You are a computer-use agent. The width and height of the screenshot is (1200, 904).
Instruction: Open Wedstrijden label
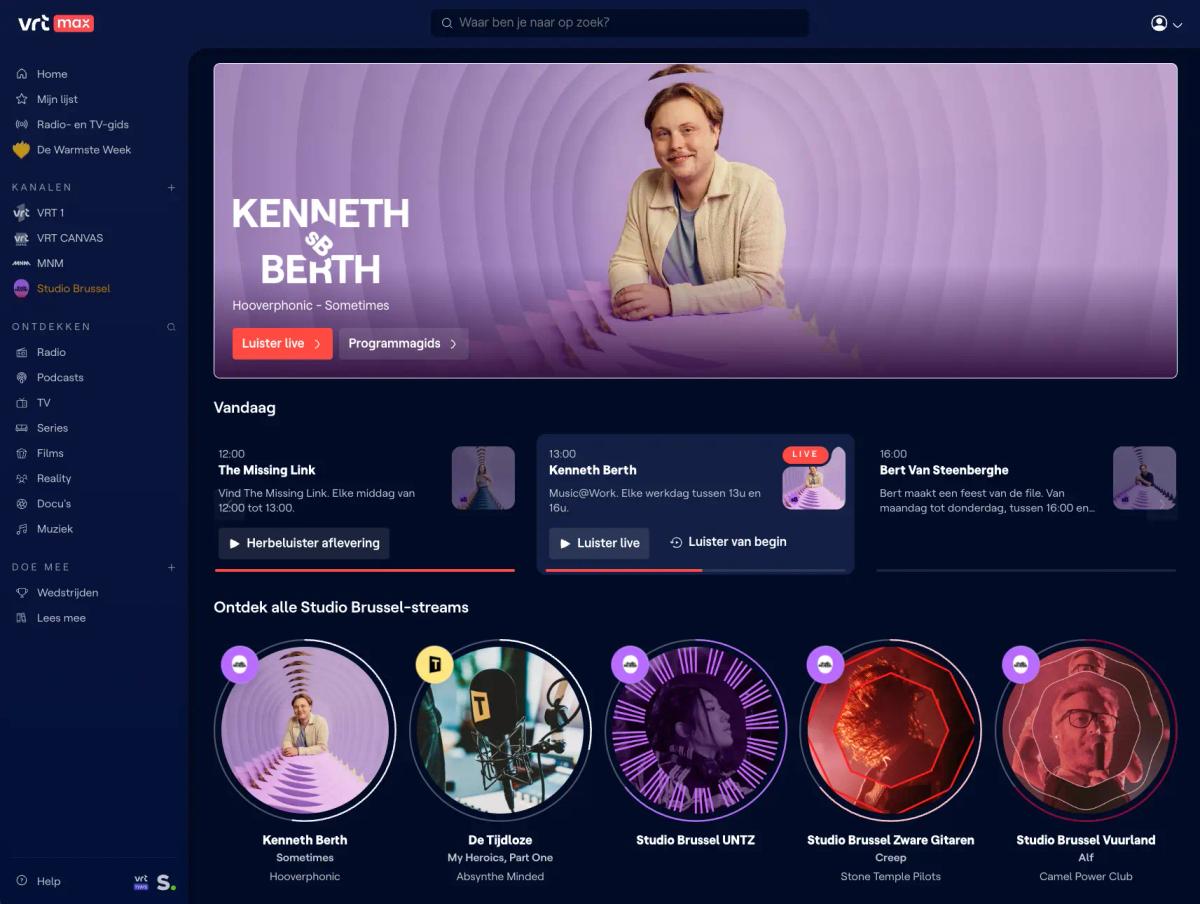tap(67, 593)
